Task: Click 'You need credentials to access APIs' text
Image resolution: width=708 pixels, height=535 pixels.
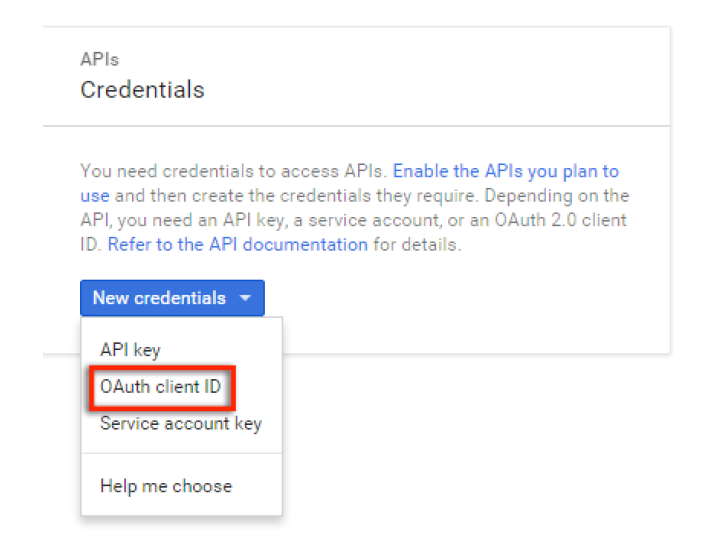Action: [231, 172]
